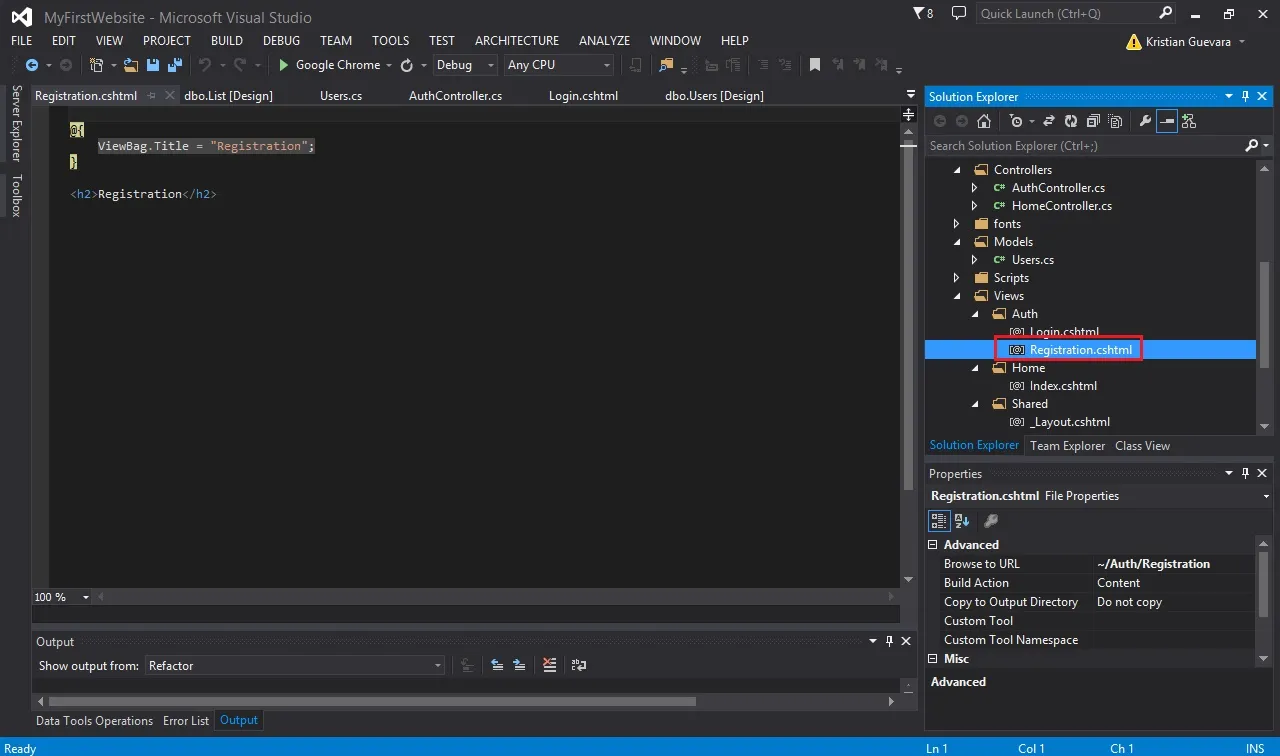Screen dimensions: 1280x756
Task: Click the Clear All icon in Output panel
Action: [x=549, y=665]
